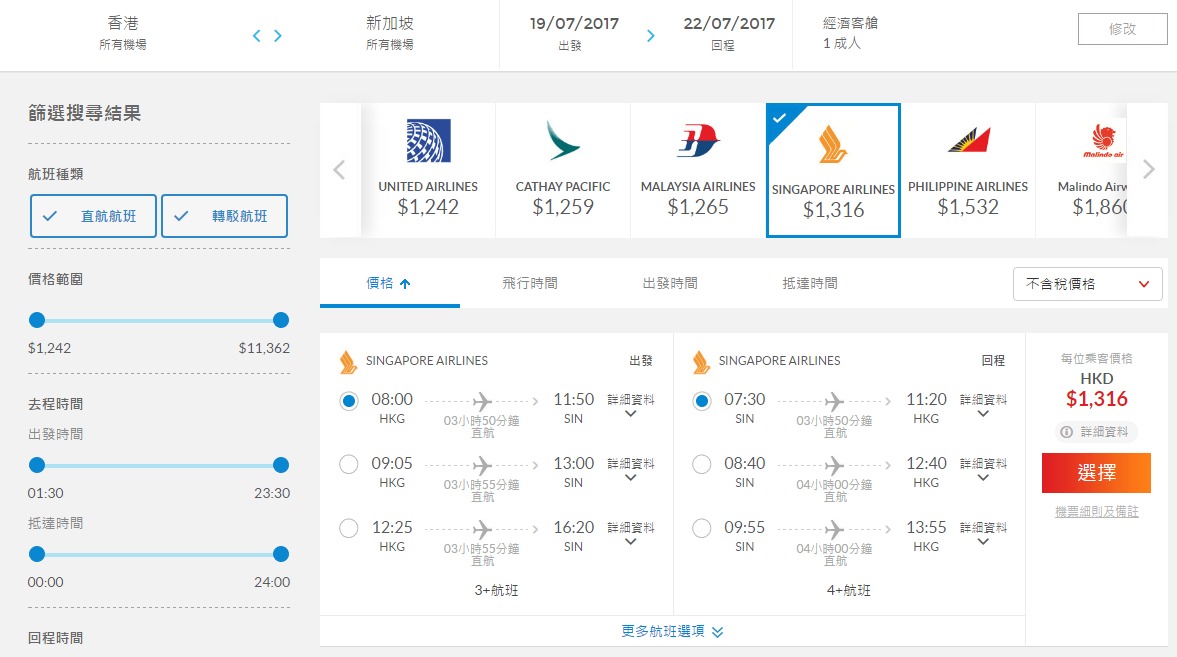Viewport: 1177px width, 657px height.
Task: Click departure time slider handle at 23:30
Action: (x=281, y=466)
